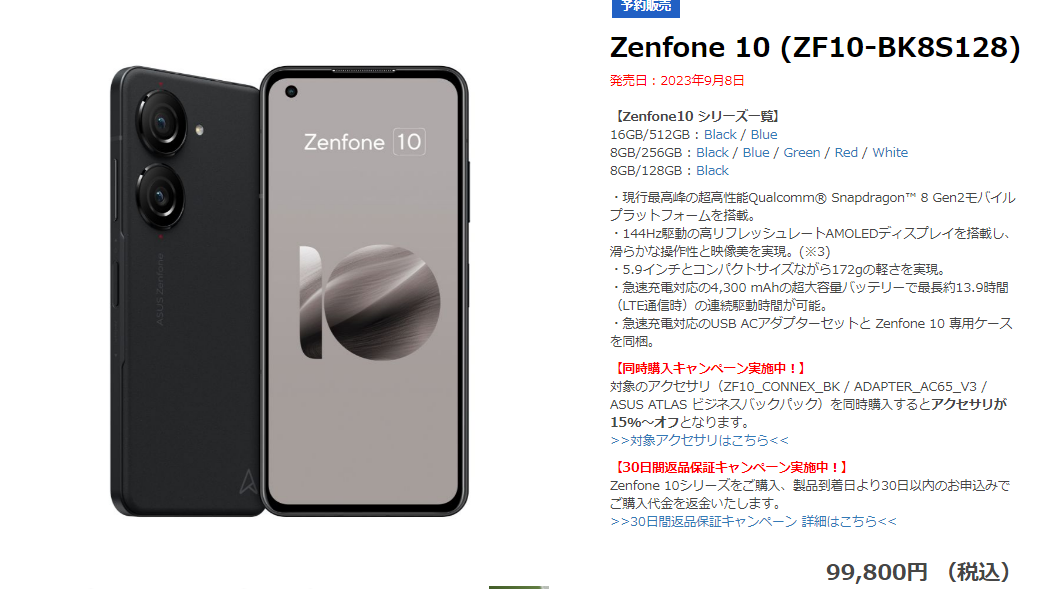Click the upper rear camera lens in image
The width and height of the screenshot is (1040, 589).
pos(161,122)
